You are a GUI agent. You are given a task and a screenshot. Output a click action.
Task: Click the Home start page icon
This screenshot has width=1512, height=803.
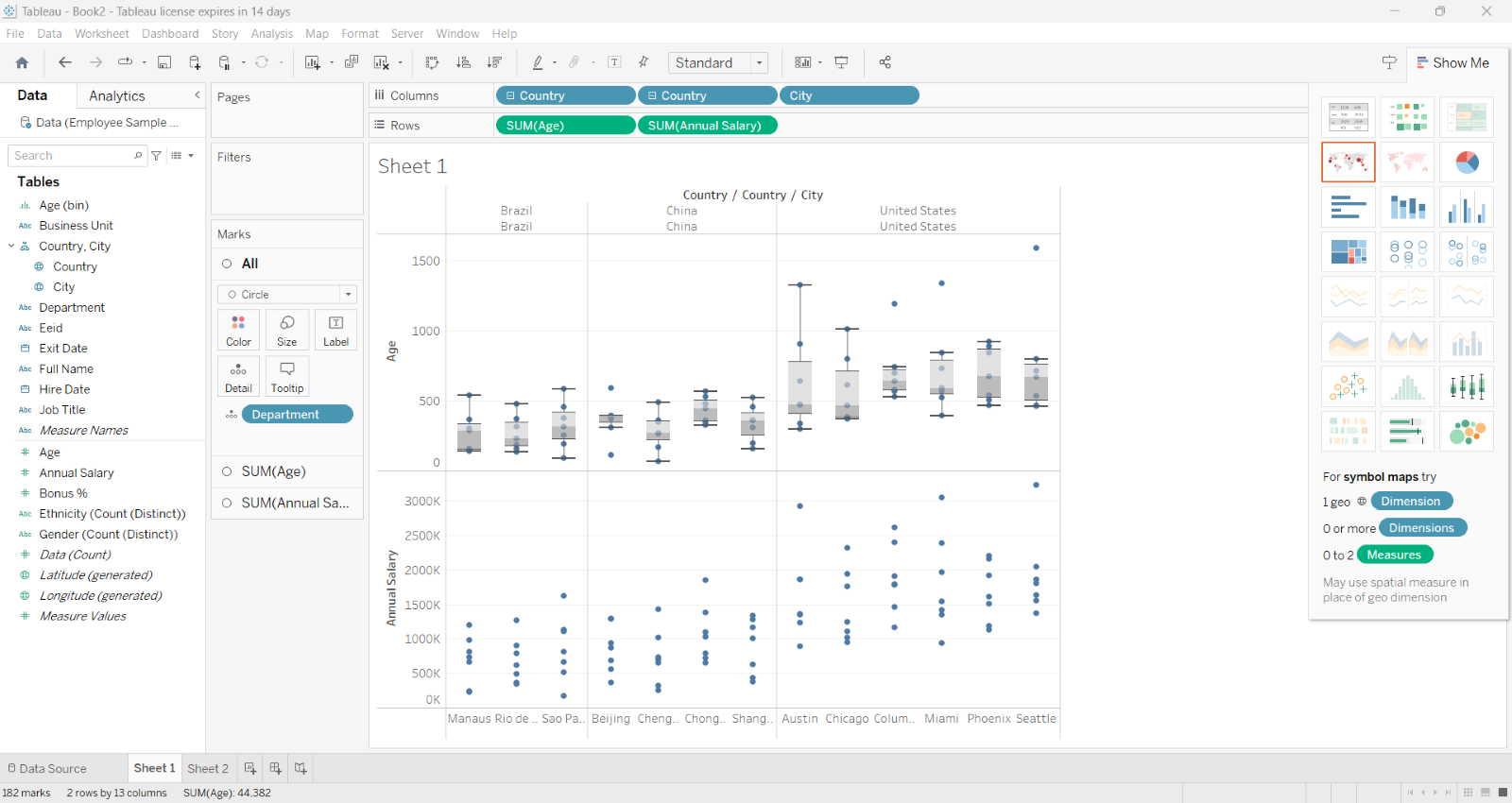pyautogui.click(x=22, y=62)
